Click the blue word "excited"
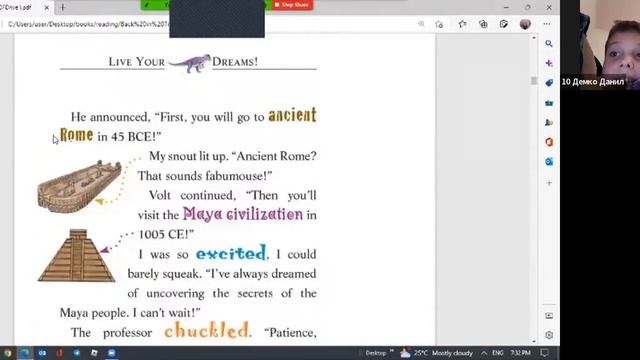This screenshot has height=360, width=640. (x=231, y=253)
